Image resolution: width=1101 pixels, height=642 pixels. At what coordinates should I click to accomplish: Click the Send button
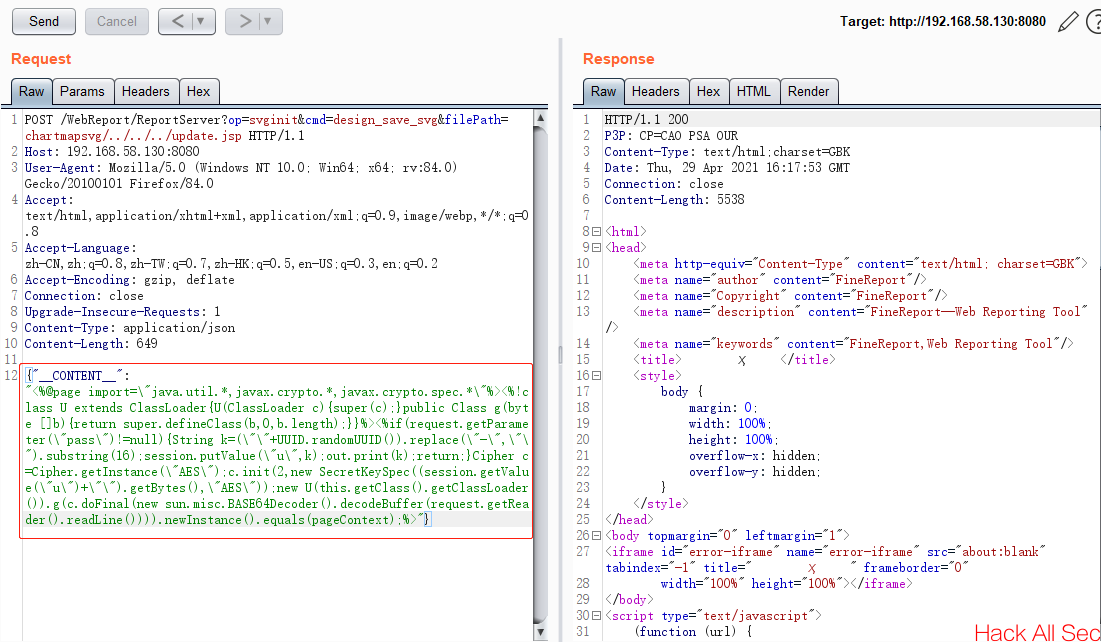click(x=44, y=21)
